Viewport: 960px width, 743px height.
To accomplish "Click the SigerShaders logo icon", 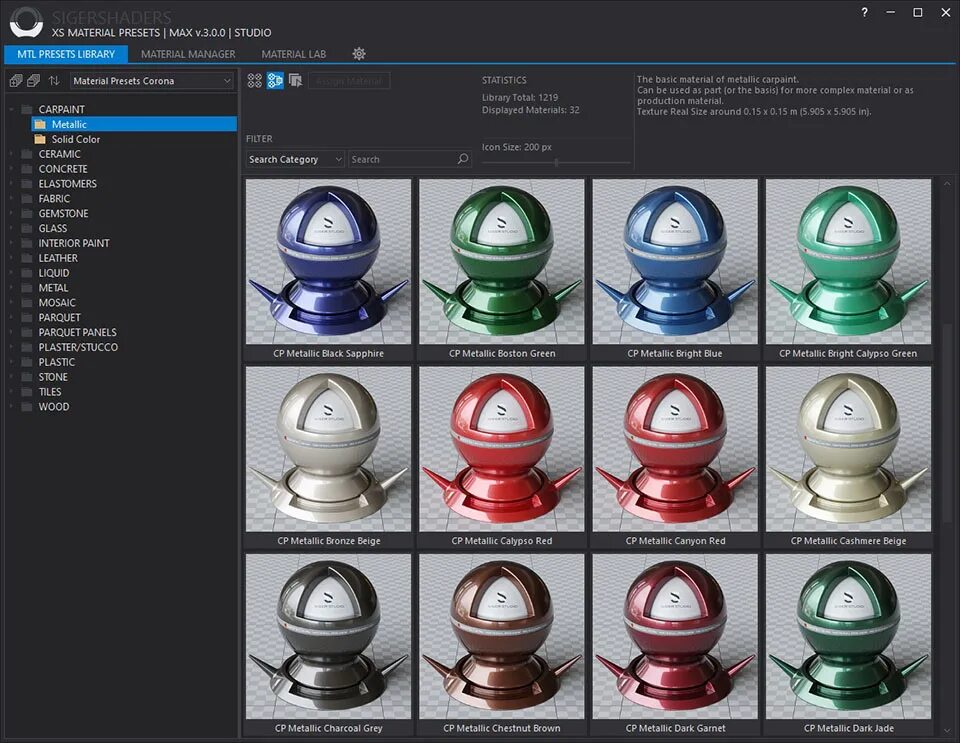I will [26, 23].
